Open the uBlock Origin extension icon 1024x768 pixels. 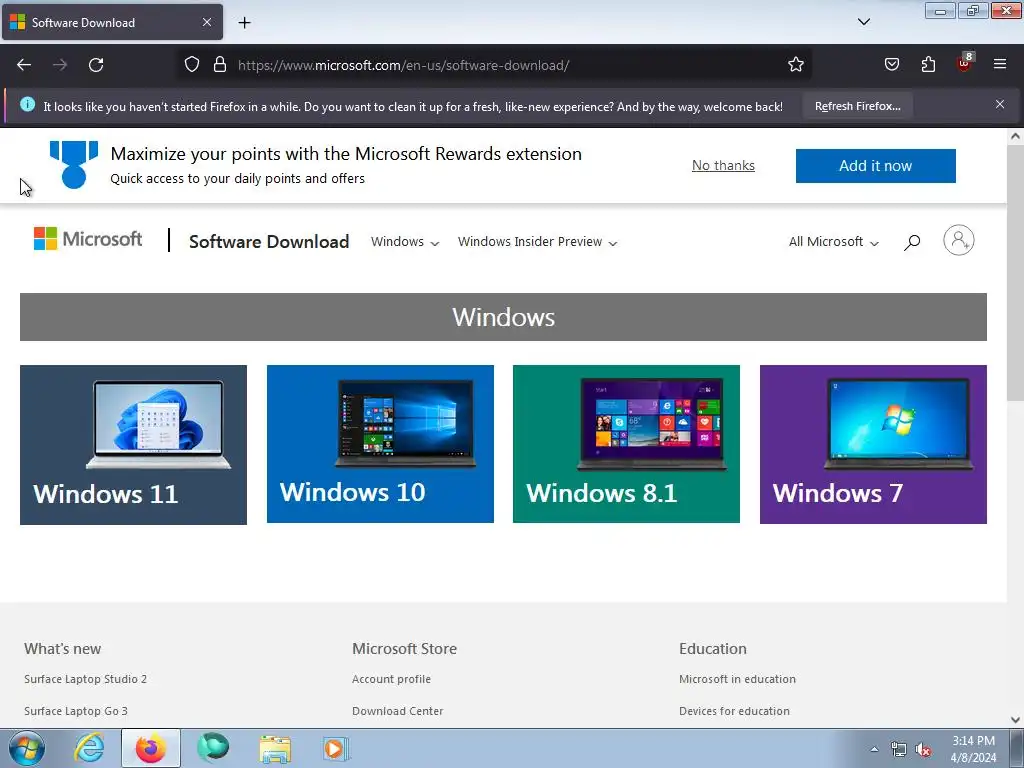pyautogui.click(x=965, y=63)
